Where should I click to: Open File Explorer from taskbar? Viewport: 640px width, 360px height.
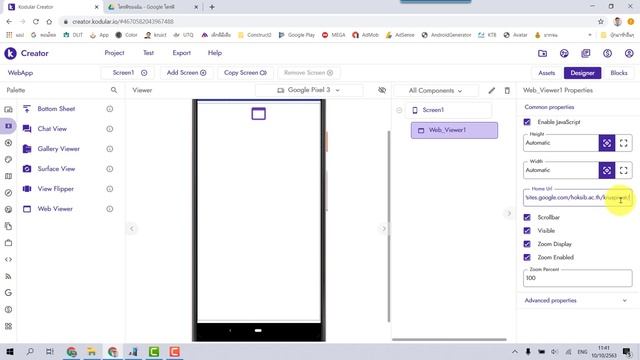(x=92, y=351)
